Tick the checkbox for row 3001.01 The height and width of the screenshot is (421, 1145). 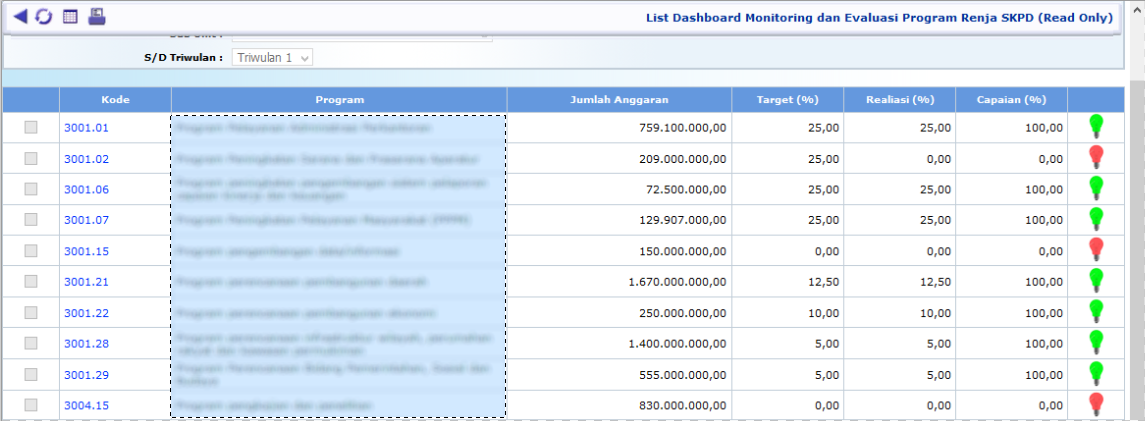[x=31, y=127]
